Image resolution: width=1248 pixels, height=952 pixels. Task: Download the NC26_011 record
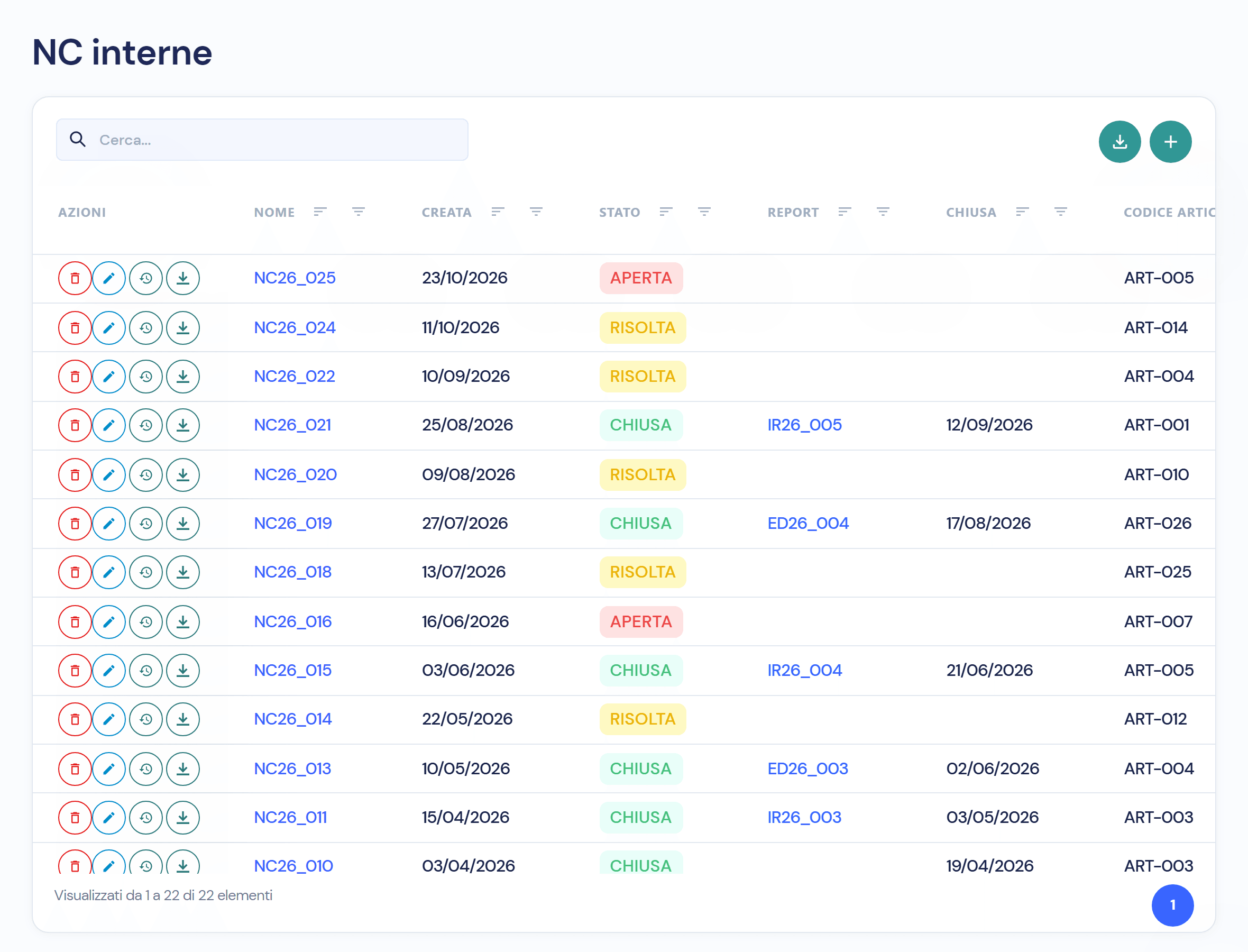[183, 818]
